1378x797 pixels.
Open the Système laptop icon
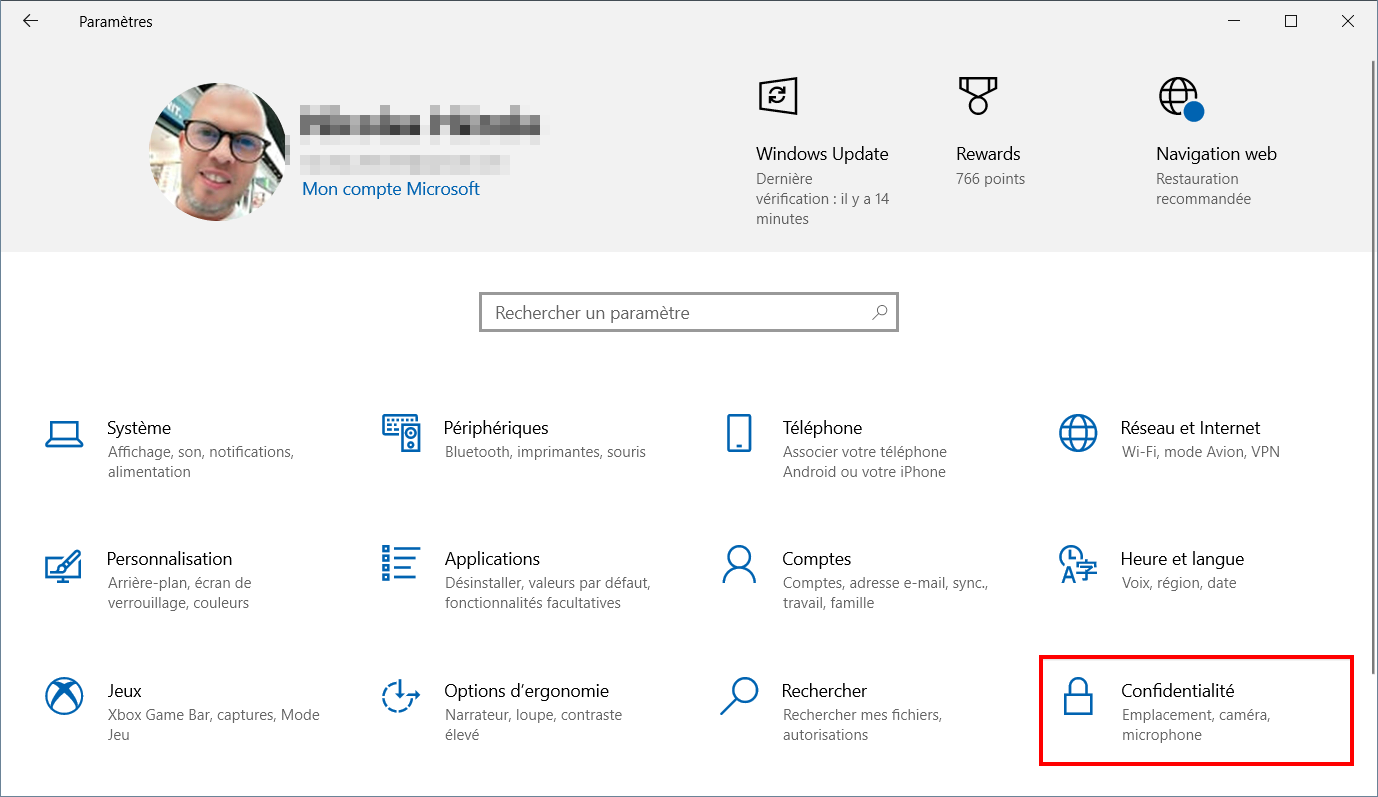(x=64, y=433)
